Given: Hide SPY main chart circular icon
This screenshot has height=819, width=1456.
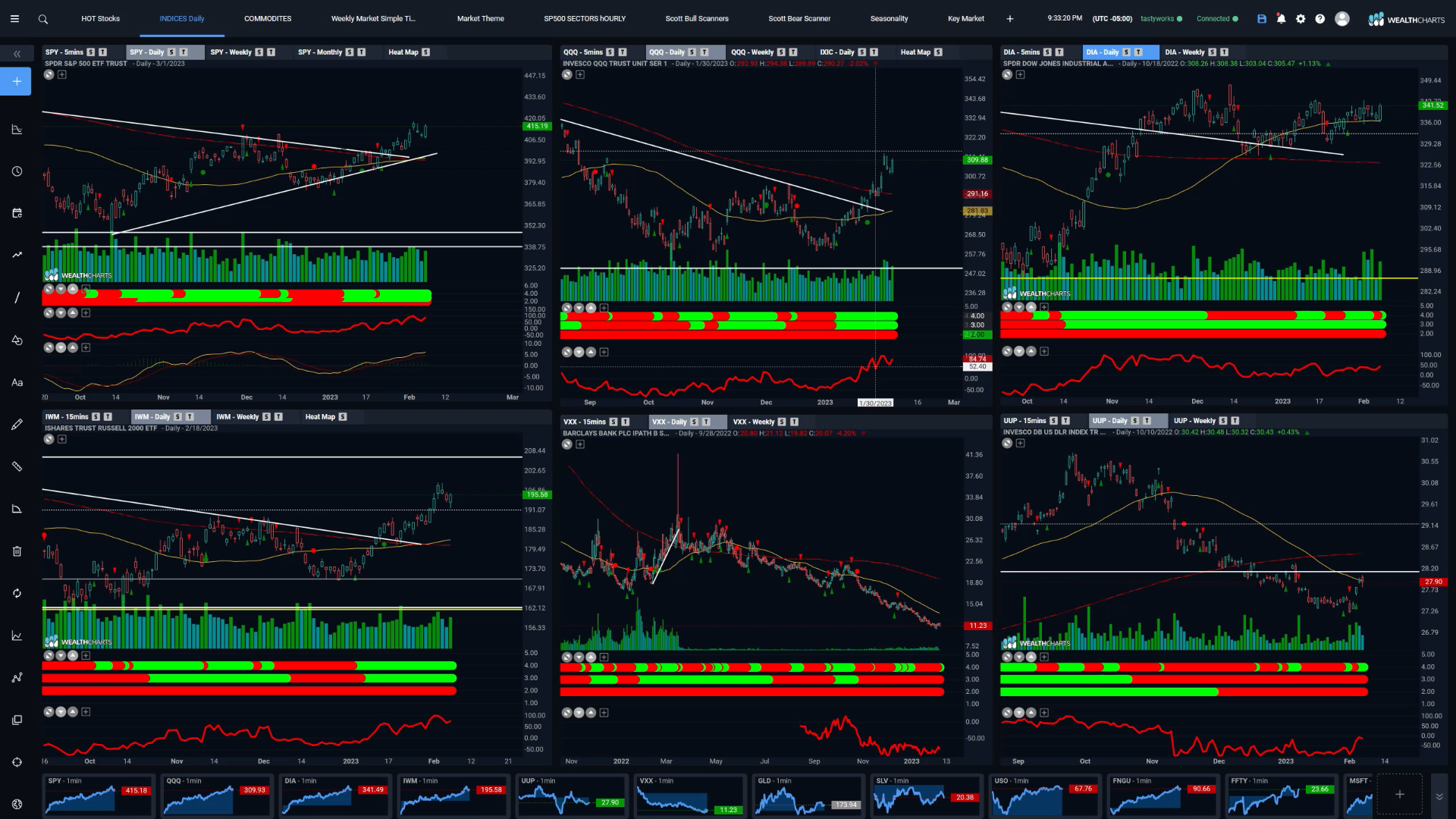Looking at the screenshot, I should click(x=49, y=75).
